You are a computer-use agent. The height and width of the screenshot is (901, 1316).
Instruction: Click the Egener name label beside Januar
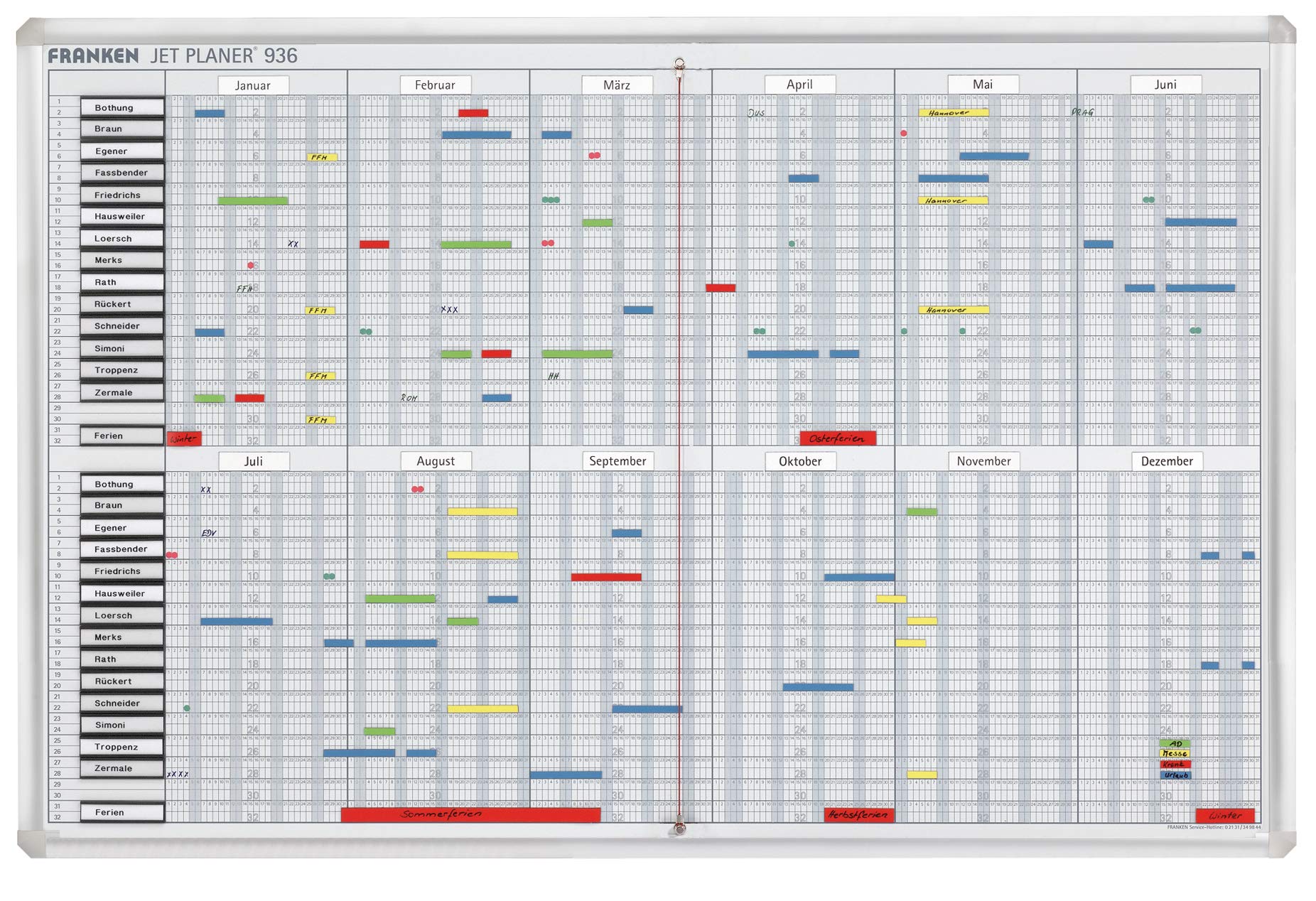(x=122, y=151)
